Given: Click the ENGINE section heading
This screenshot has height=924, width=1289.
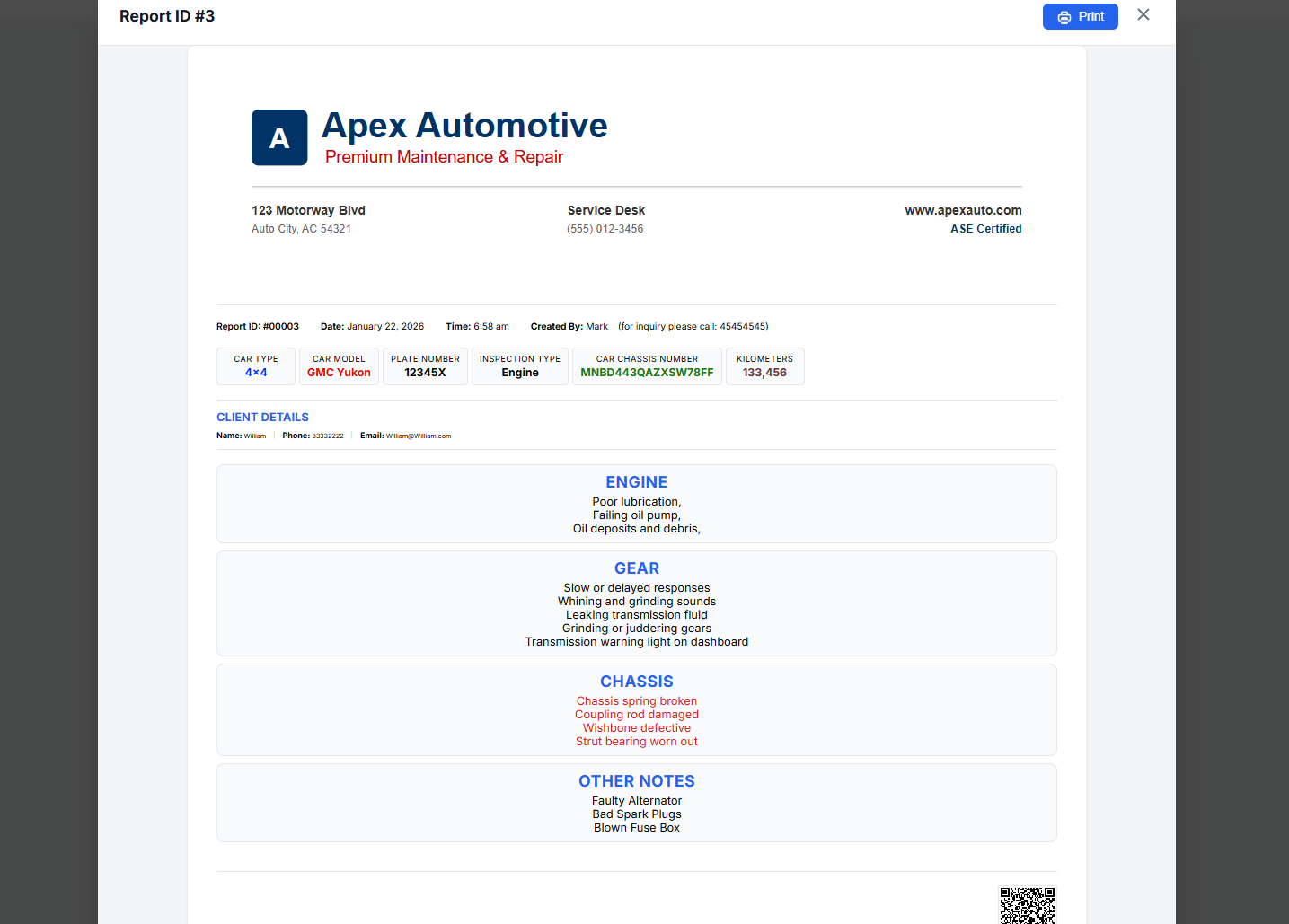Looking at the screenshot, I should point(636,482).
